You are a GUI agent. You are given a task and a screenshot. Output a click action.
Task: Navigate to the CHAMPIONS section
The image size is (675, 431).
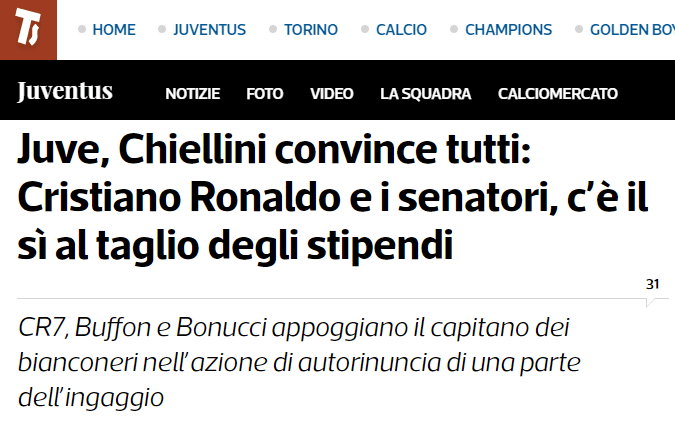coord(508,30)
